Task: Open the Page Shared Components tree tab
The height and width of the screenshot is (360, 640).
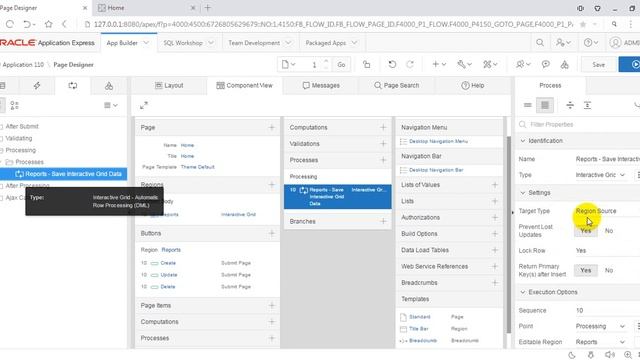Action: click(109, 85)
